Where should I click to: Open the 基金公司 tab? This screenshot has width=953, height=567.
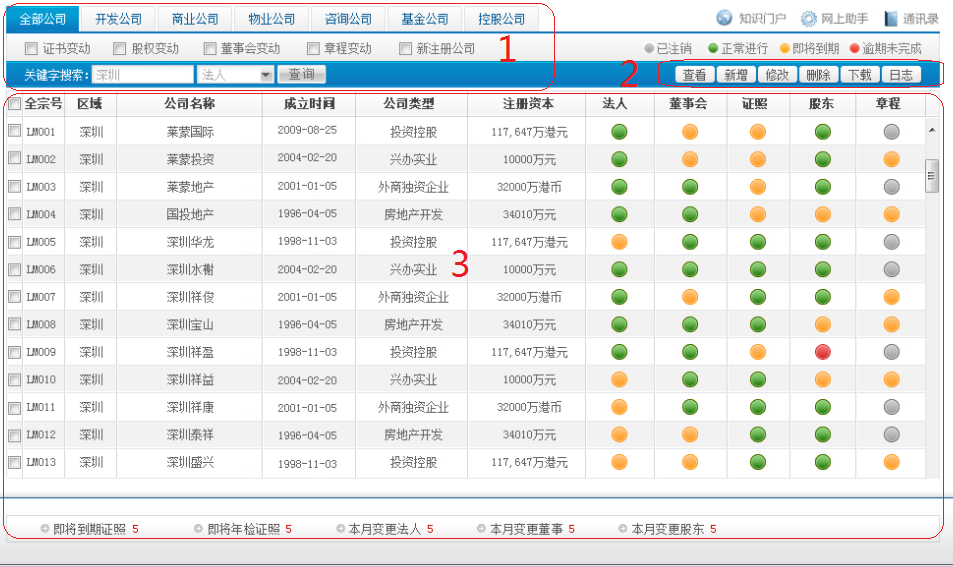427,19
